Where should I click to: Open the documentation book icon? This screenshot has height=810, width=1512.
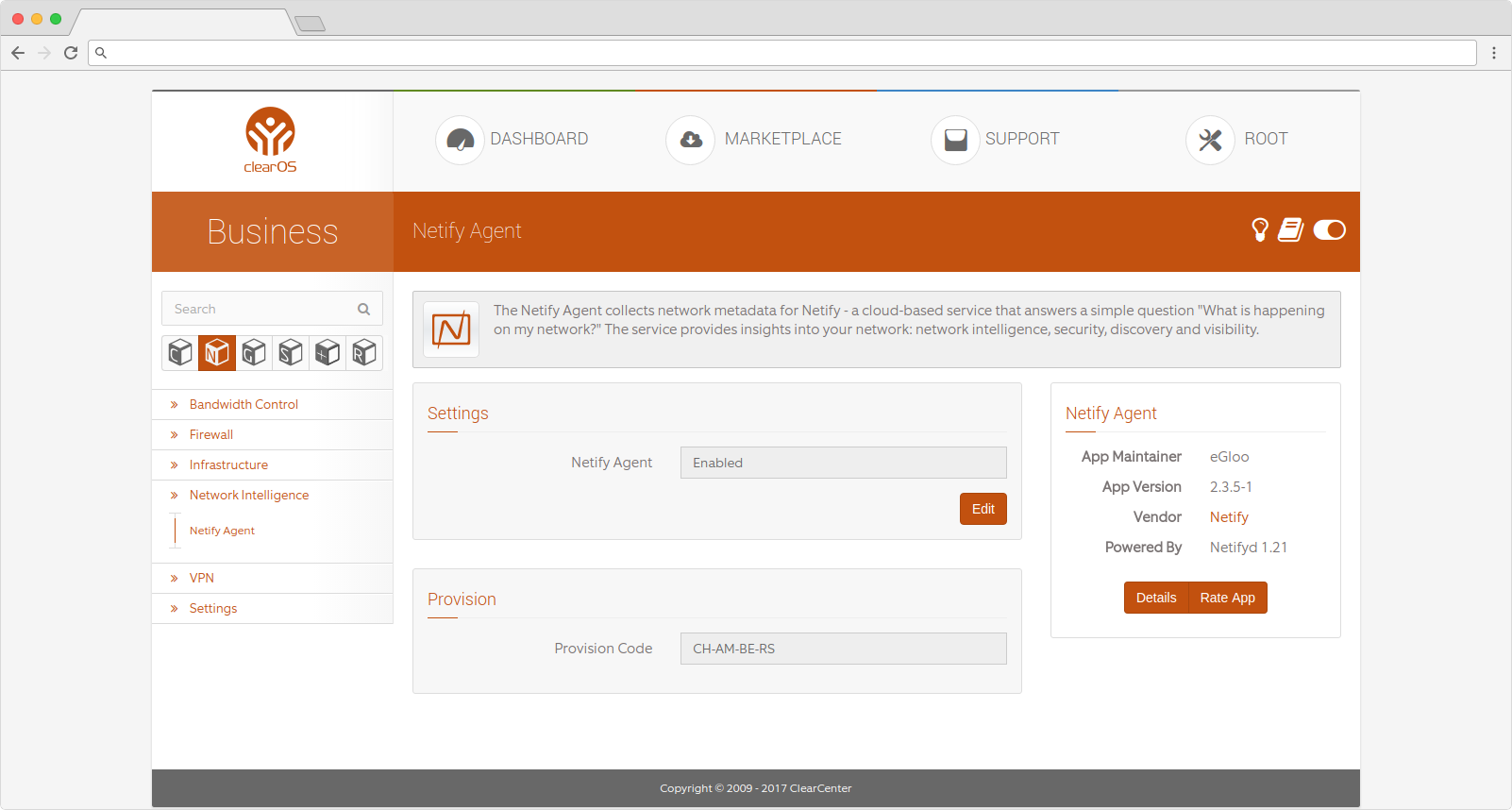pyautogui.click(x=1291, y=229)
